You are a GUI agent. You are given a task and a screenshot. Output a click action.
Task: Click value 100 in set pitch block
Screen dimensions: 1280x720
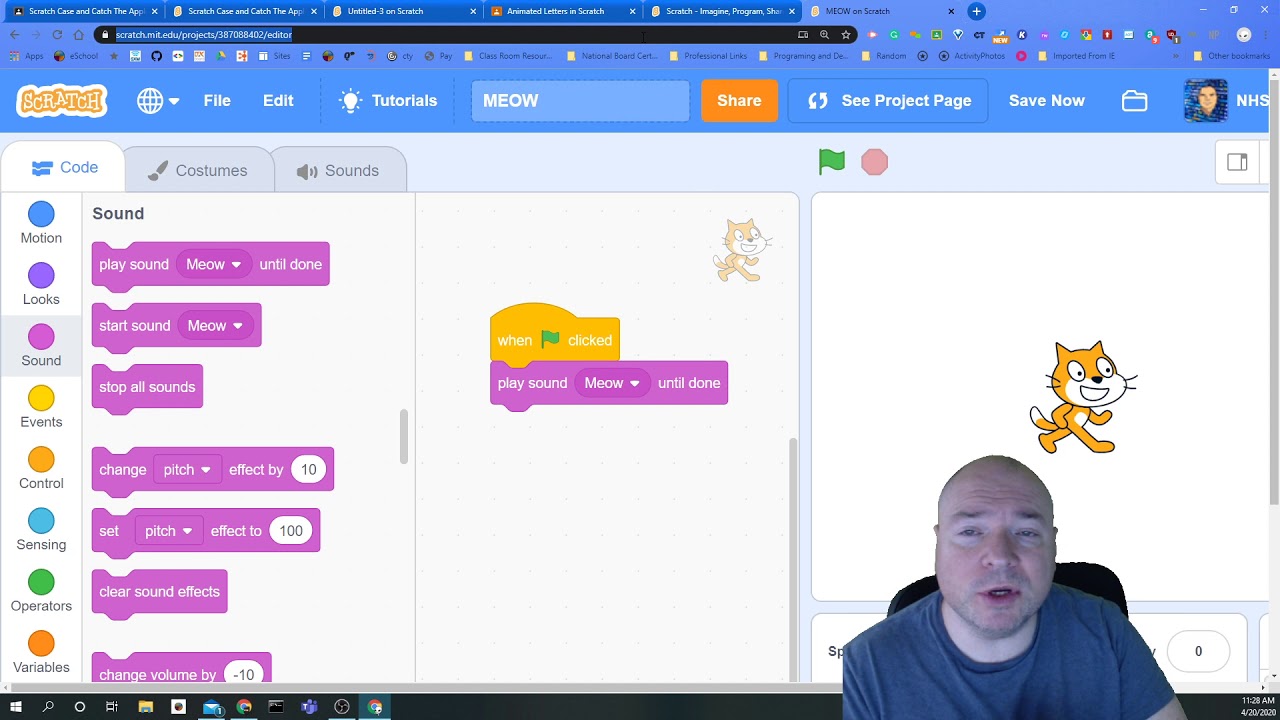(x=291, y=531)
